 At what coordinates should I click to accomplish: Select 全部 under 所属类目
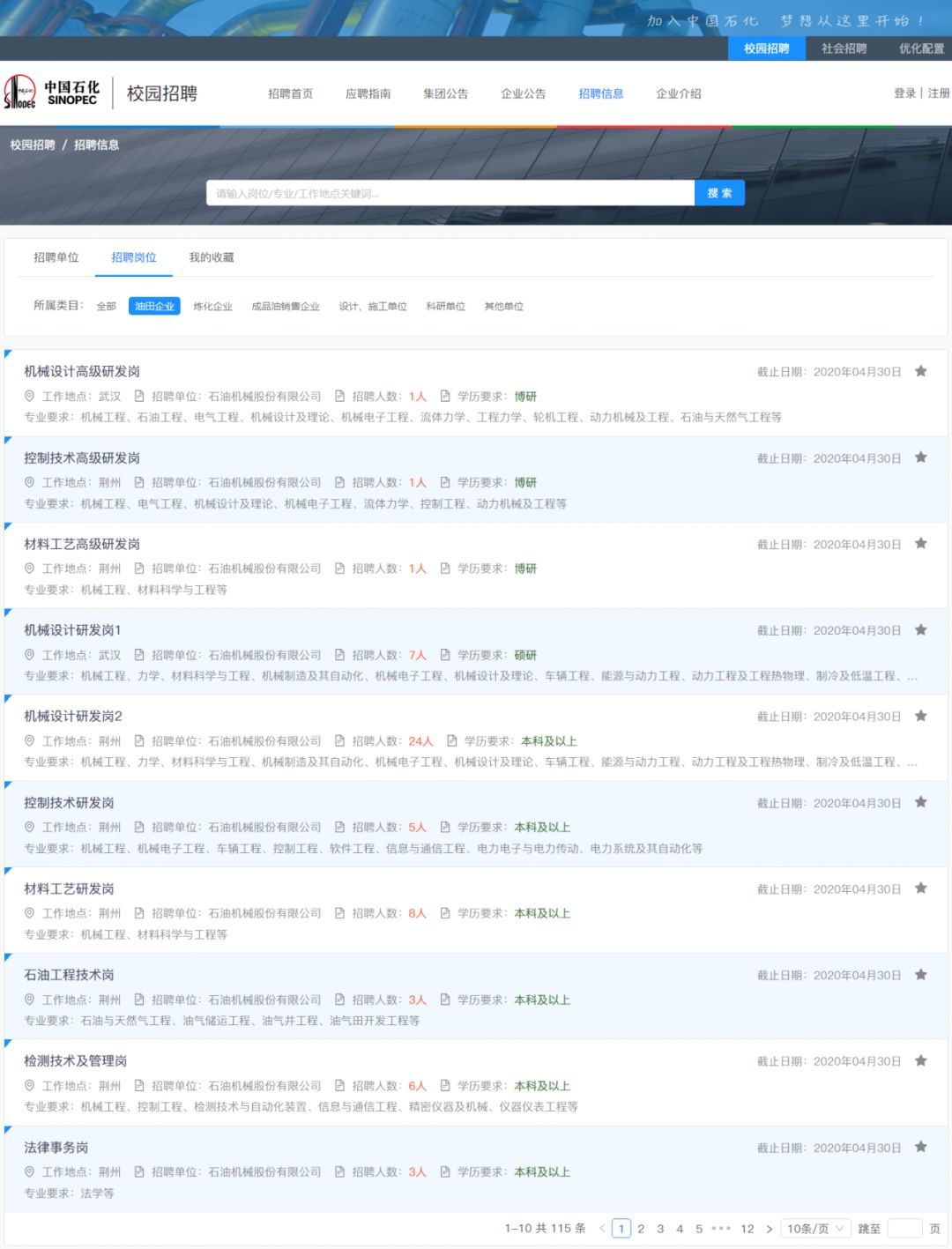pos(106,307)
